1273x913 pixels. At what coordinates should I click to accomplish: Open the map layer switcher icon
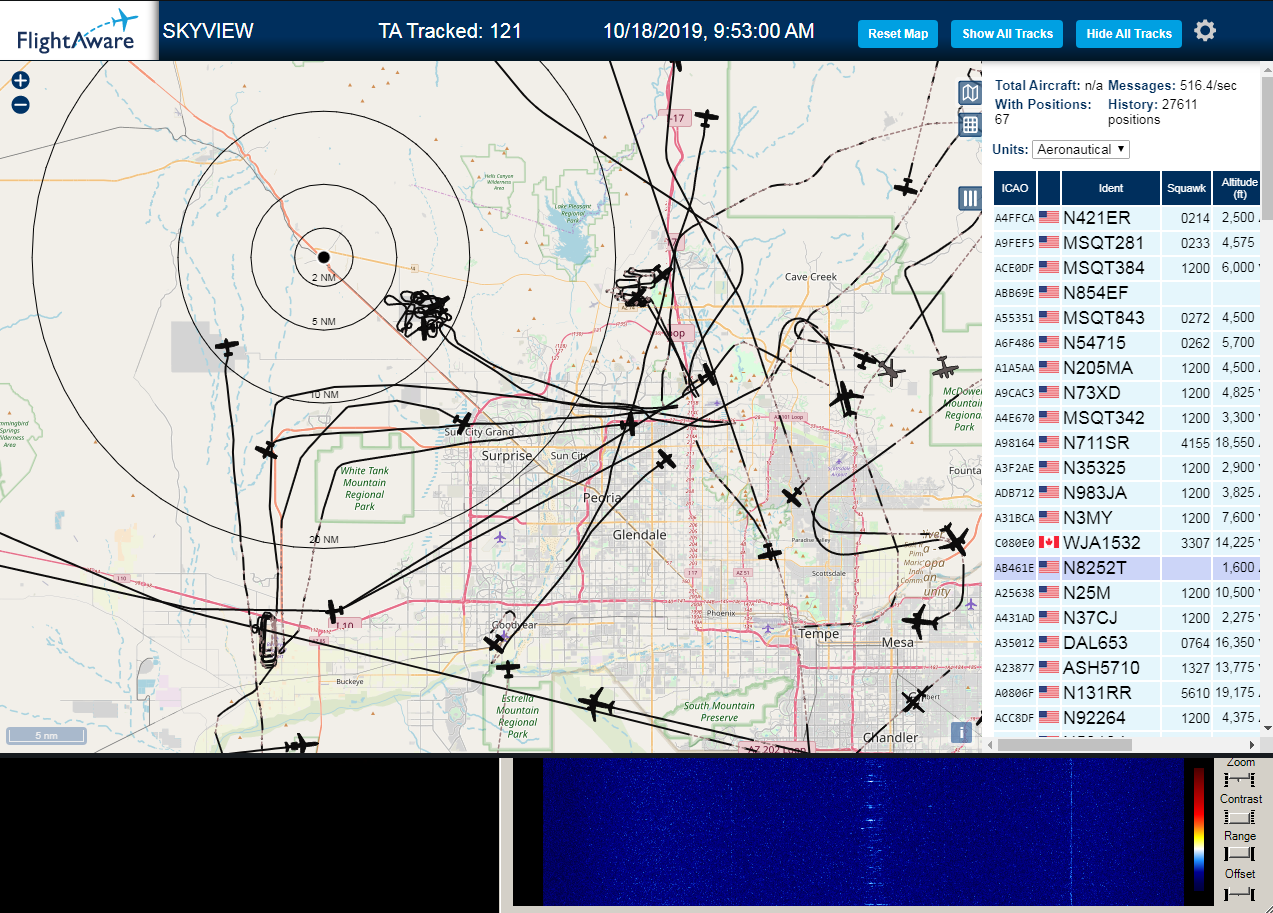[969, 93]
